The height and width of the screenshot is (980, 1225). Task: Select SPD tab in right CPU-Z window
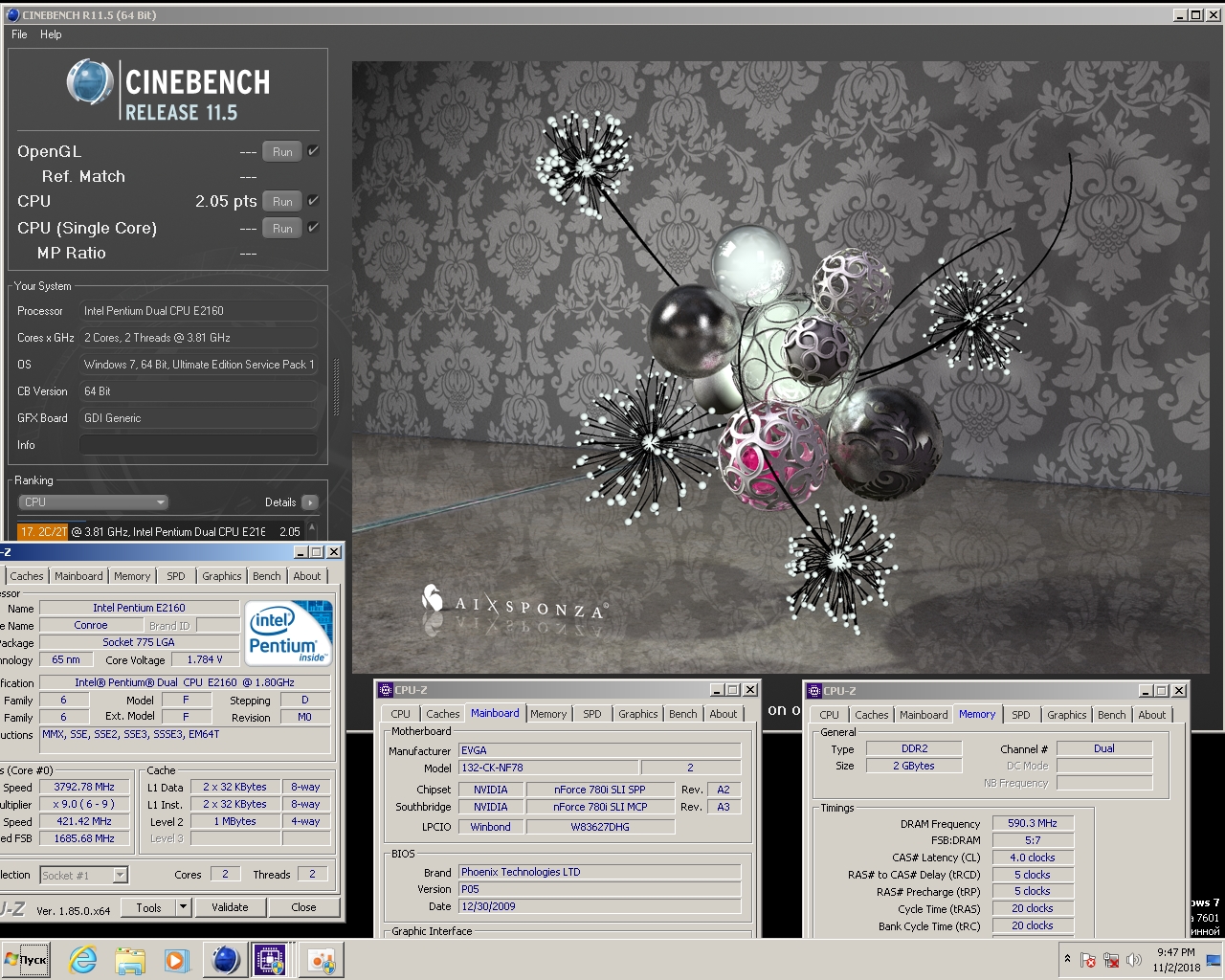pyautogui.click(x=1021, y=715)
